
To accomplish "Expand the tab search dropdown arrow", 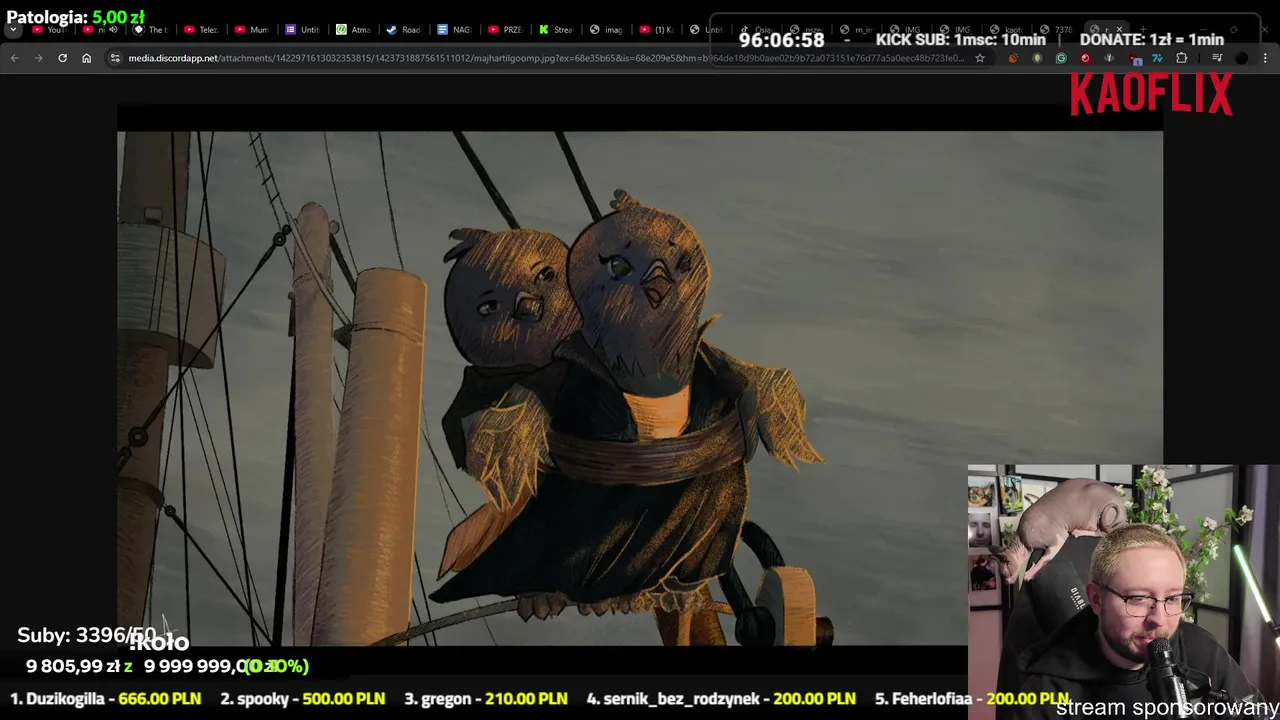I will pyautogui.click(x=13, y=30).
